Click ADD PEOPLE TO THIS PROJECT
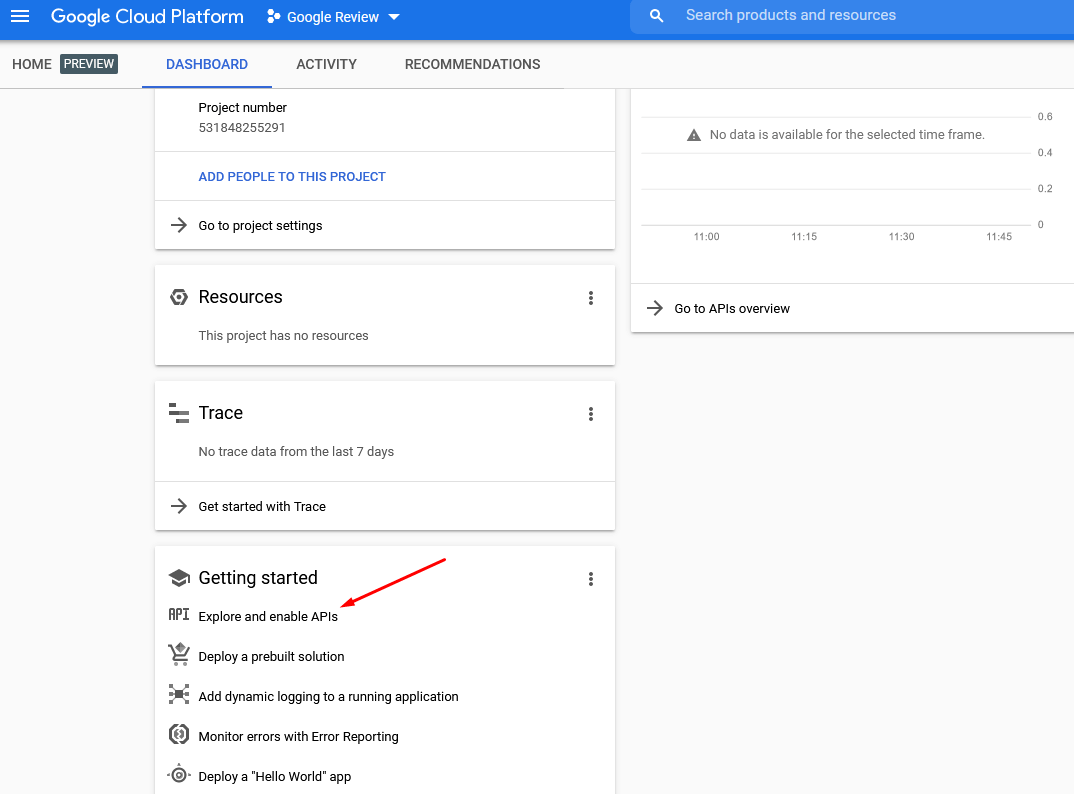Viewport: 1074px width, 794px height. pyautogui.click(x=292, y=177)
